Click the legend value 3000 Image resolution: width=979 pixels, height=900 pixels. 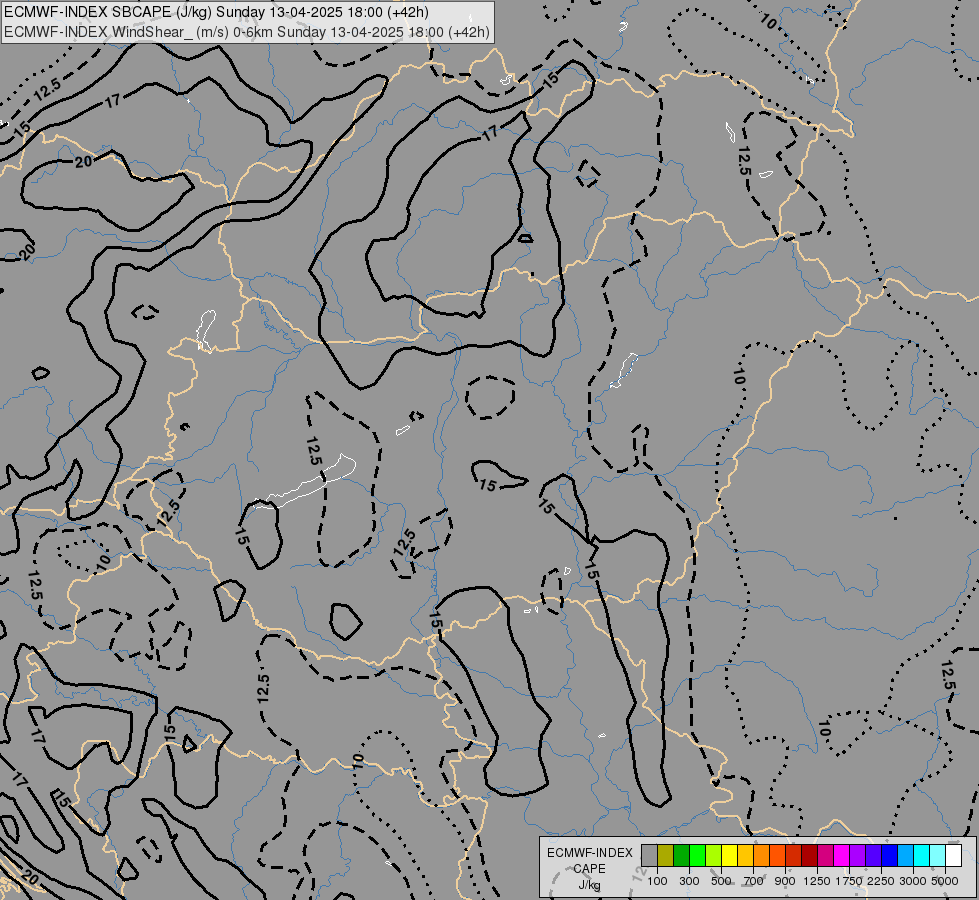tap(913, 881)
